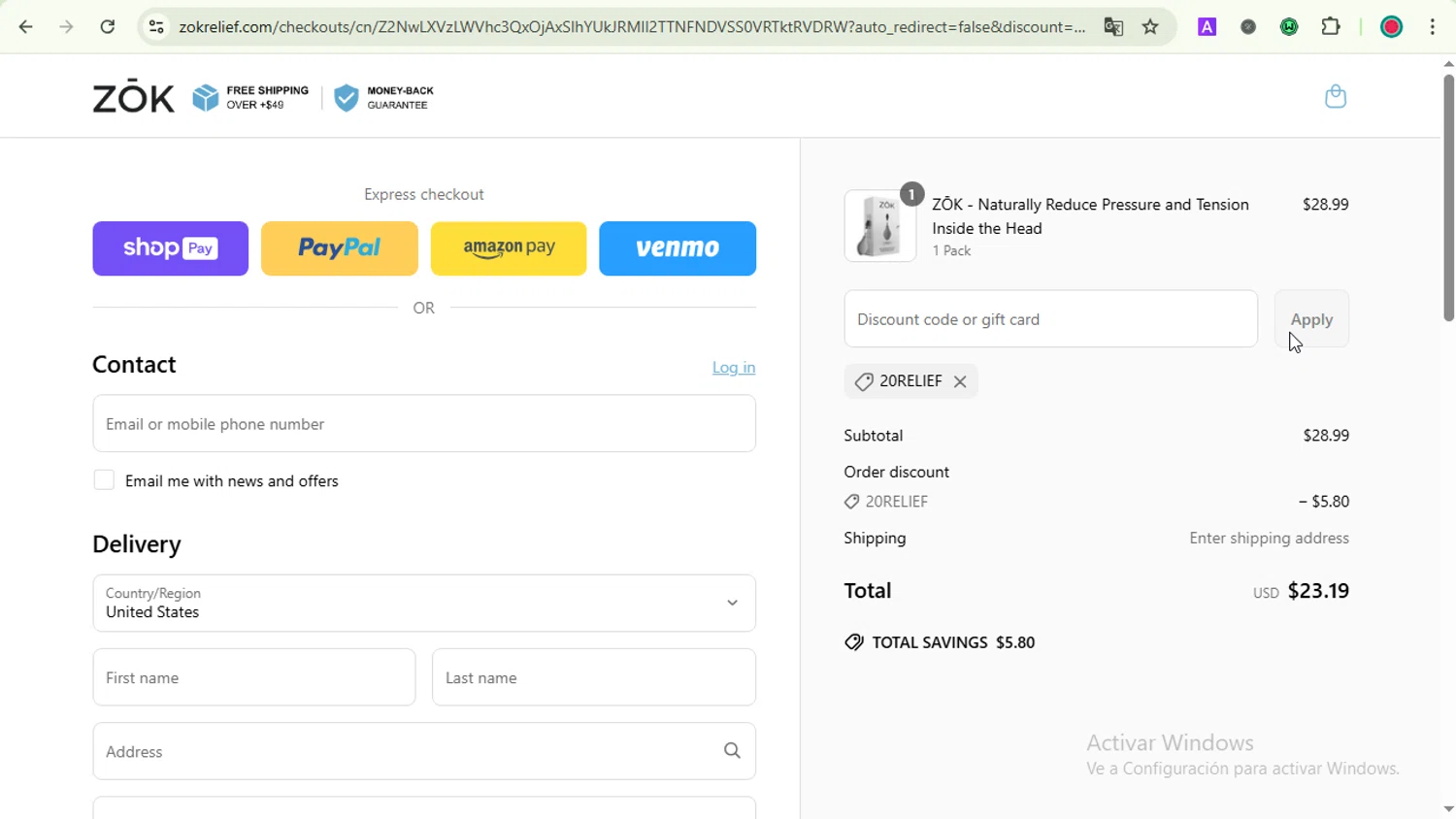Screen dimensions: 1456x819
Task: Open site information icon in address bar
Action: (156, 27)
